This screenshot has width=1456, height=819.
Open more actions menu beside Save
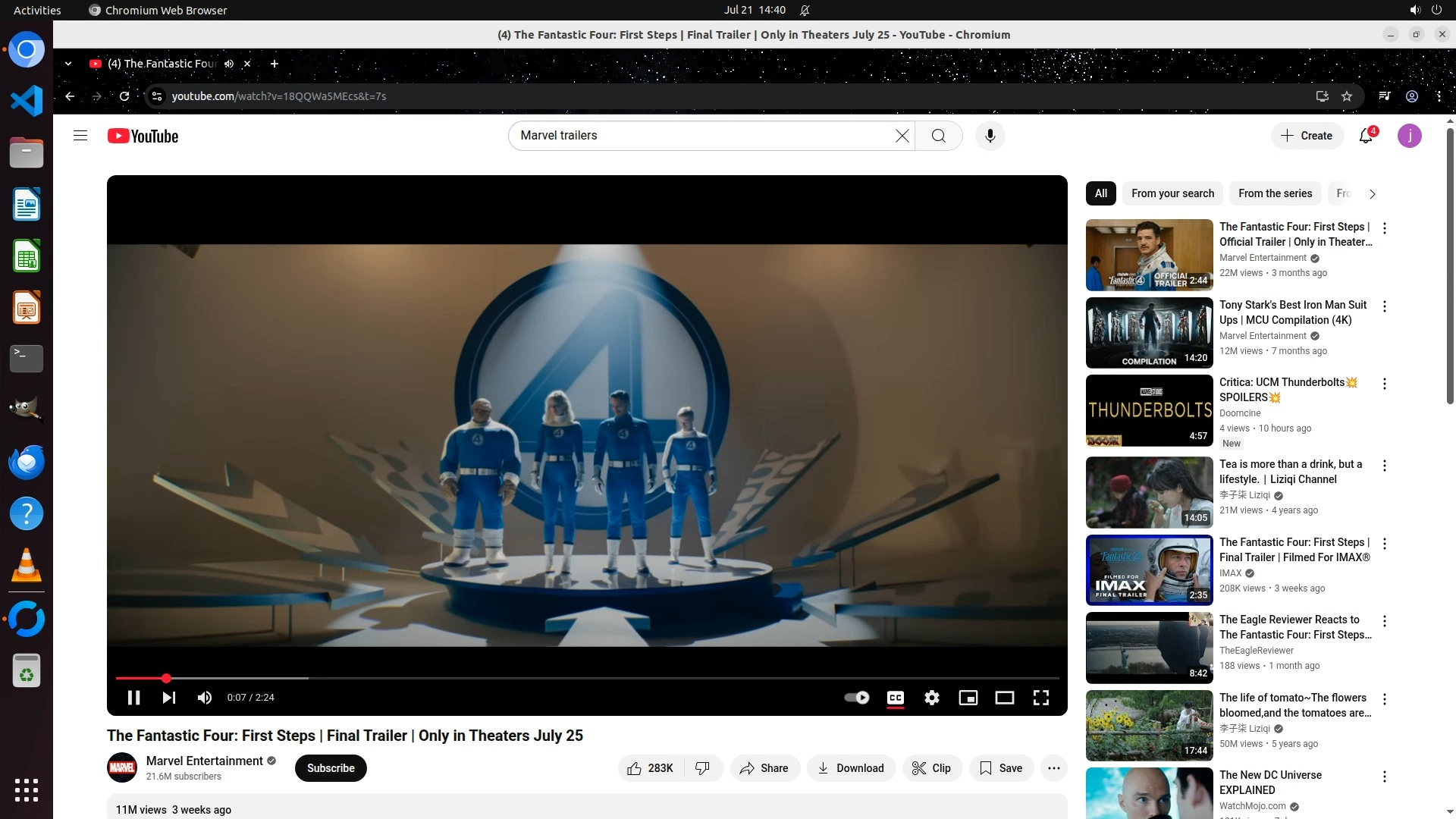click(x=1054, y=768)
